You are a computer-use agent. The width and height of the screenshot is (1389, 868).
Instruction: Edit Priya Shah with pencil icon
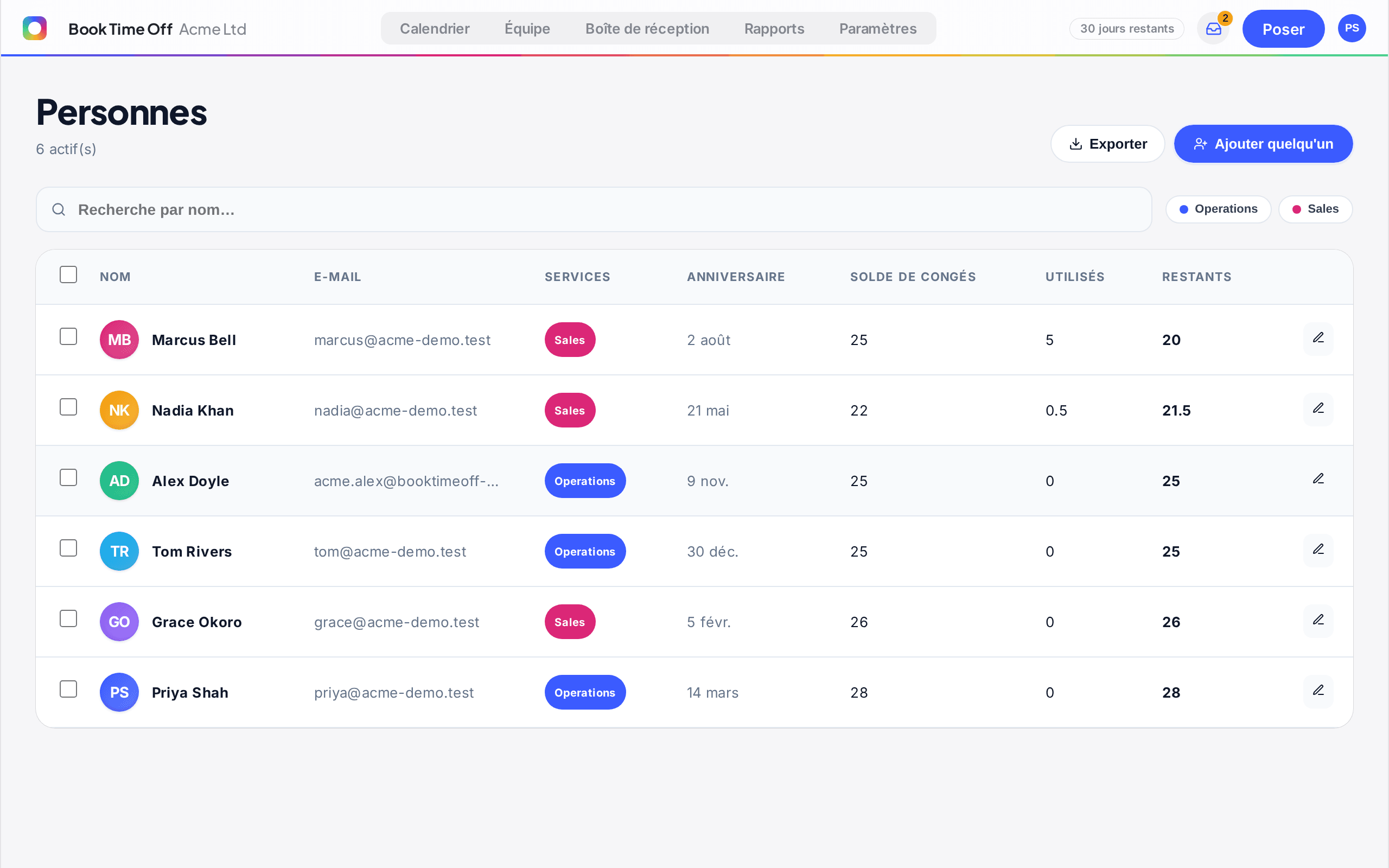1318,692
